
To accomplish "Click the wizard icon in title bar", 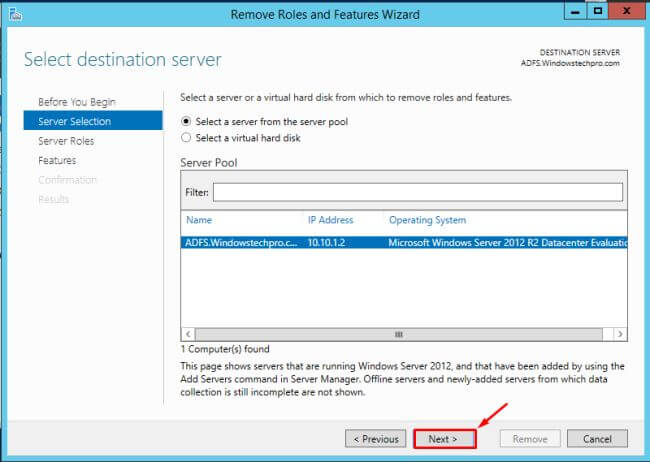I will coord(15,14).
